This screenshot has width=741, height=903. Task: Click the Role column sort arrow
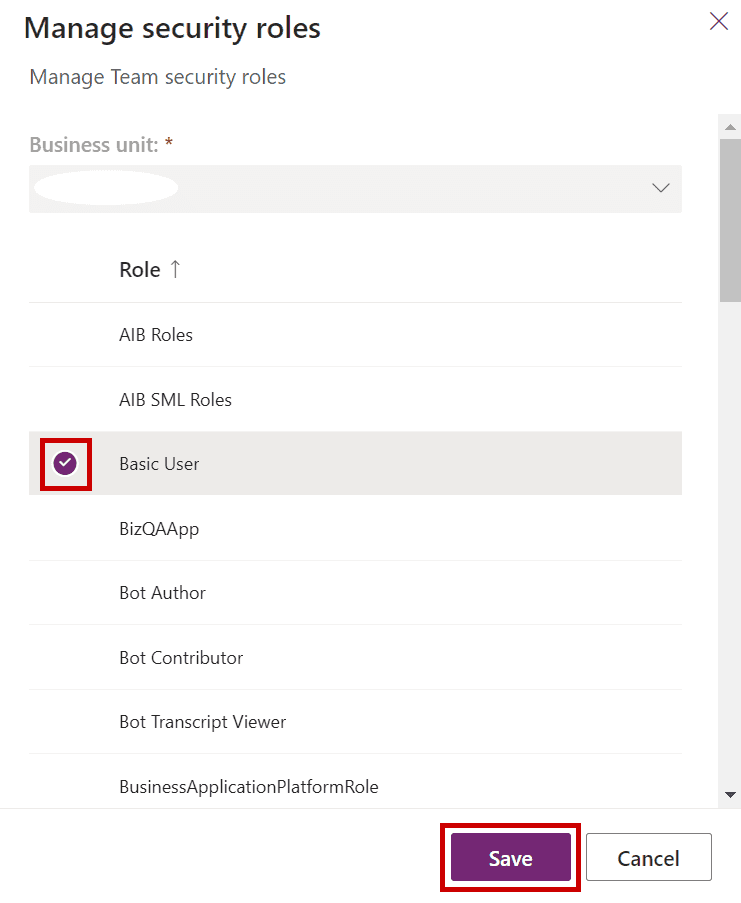coord(176,269)
